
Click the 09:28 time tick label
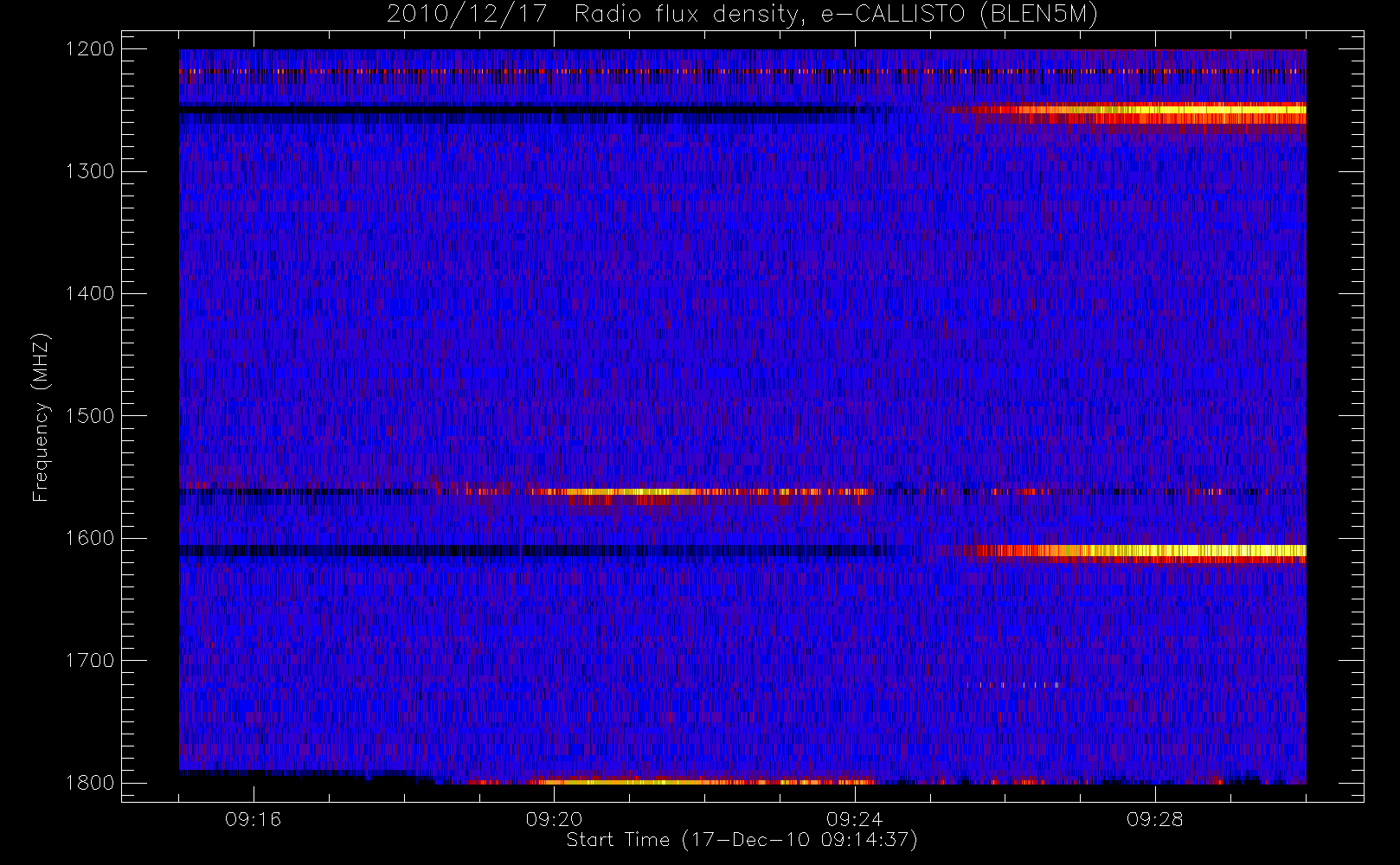pos(1154,819)
